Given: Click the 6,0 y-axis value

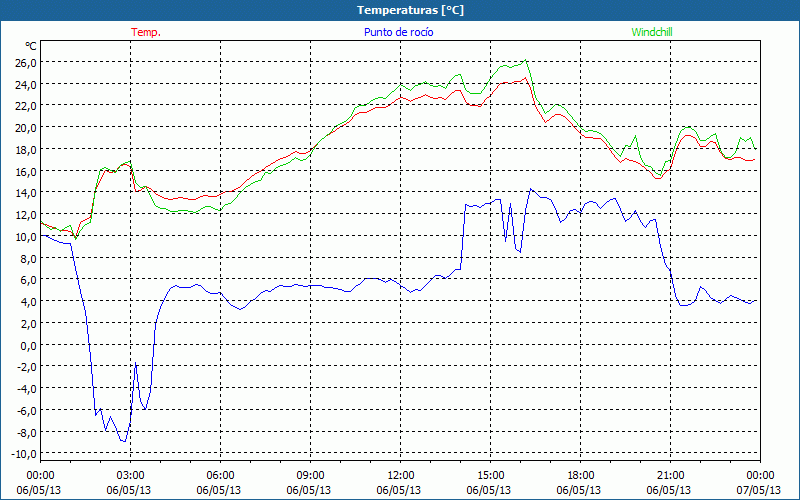Looking at the screenshot, I should pos(29,280).
